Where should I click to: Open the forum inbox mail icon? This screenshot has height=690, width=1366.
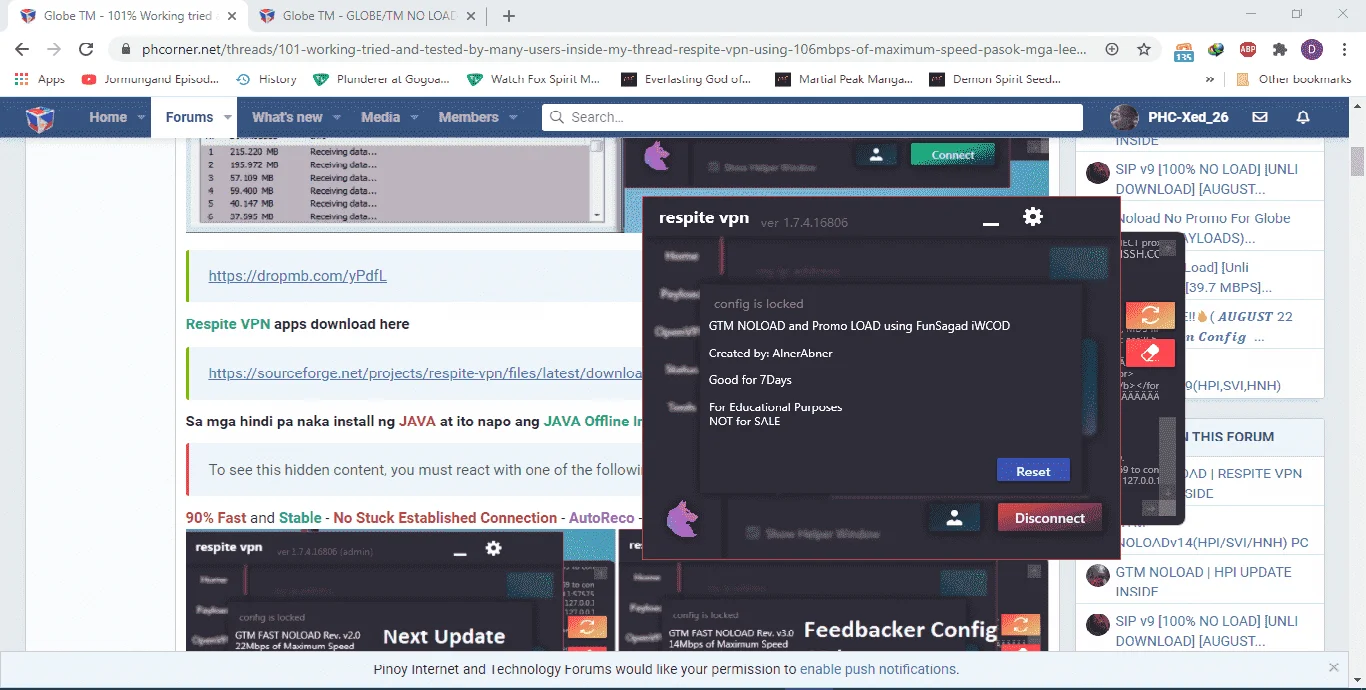point(1260,117)
